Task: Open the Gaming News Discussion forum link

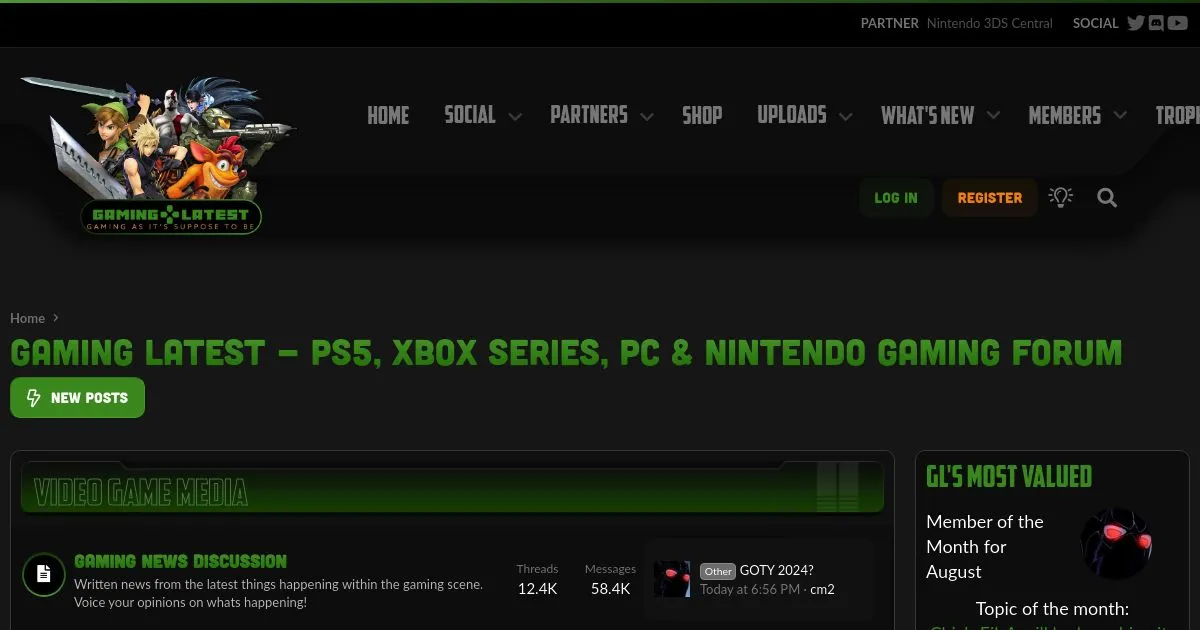Action: (180, 561)
